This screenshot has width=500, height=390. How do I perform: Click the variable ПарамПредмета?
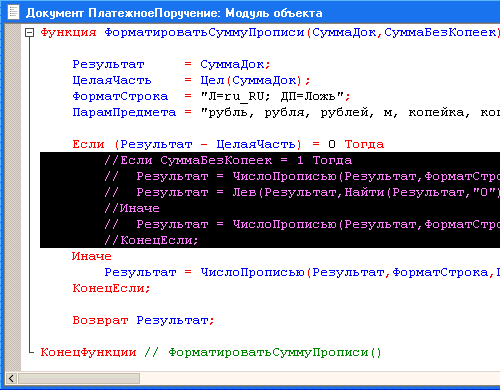point(124,112)
